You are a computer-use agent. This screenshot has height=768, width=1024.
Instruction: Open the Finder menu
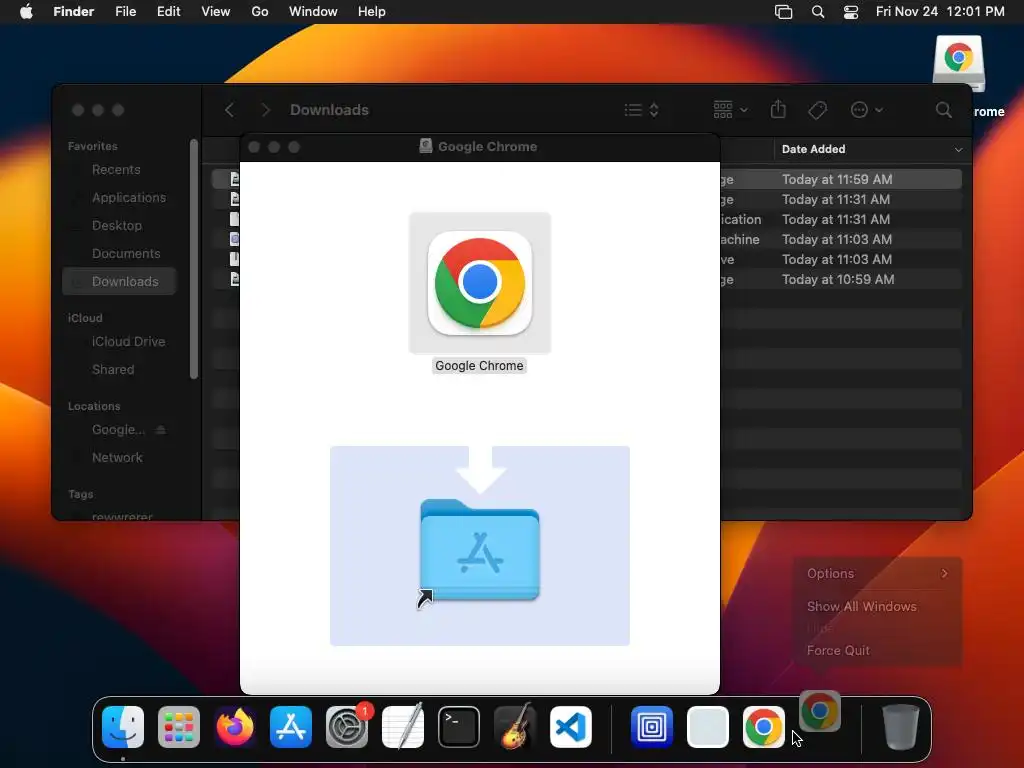coord(74,12)
